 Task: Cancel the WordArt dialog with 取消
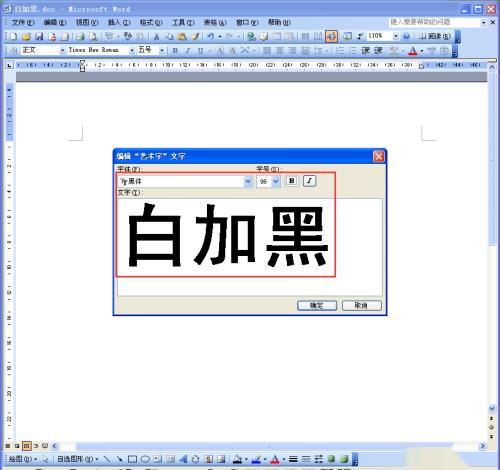[x=362, y=305]
